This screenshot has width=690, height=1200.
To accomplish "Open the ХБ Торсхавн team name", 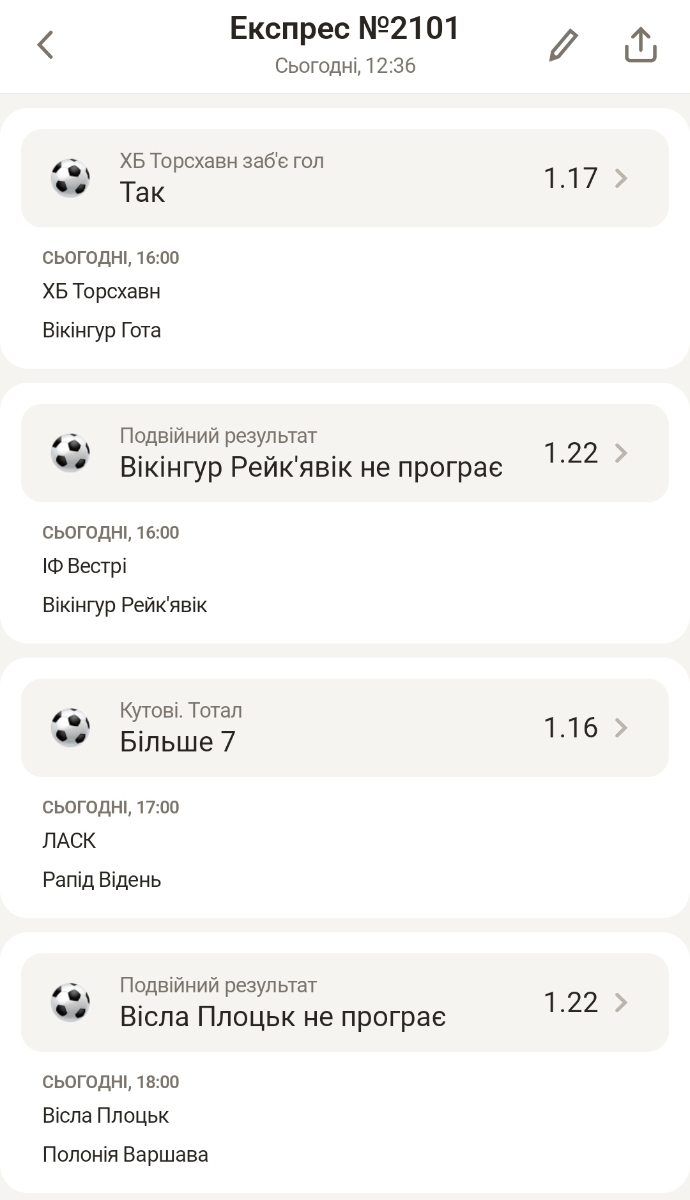I will point(101,292).
